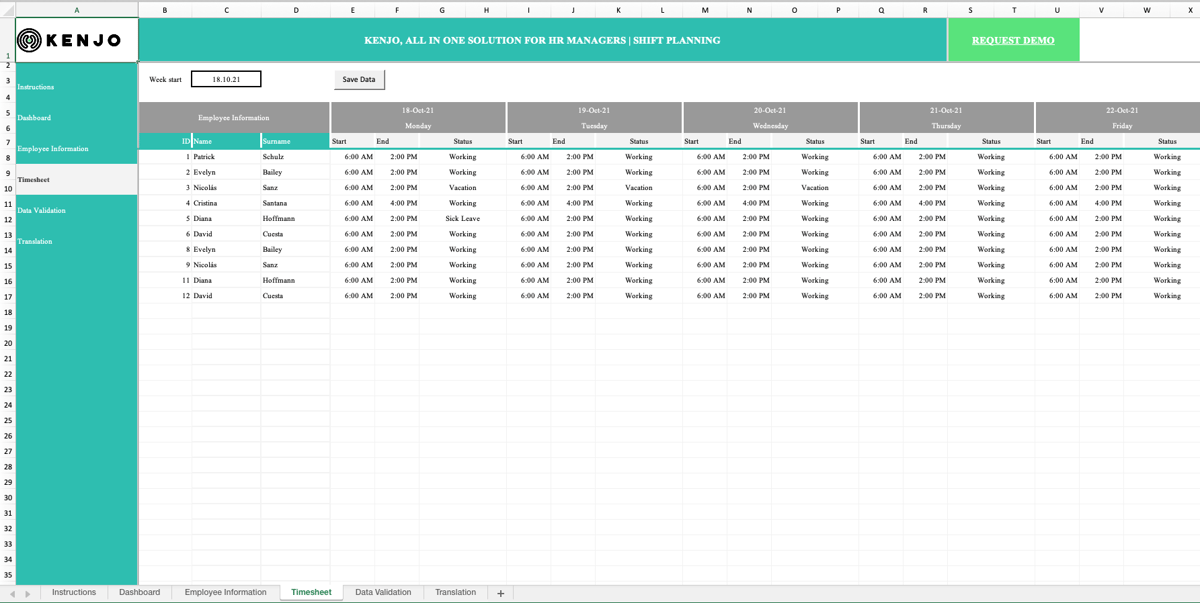
Task: Switch to the Translation sheet tab
Action: click(x=455, y=592)
